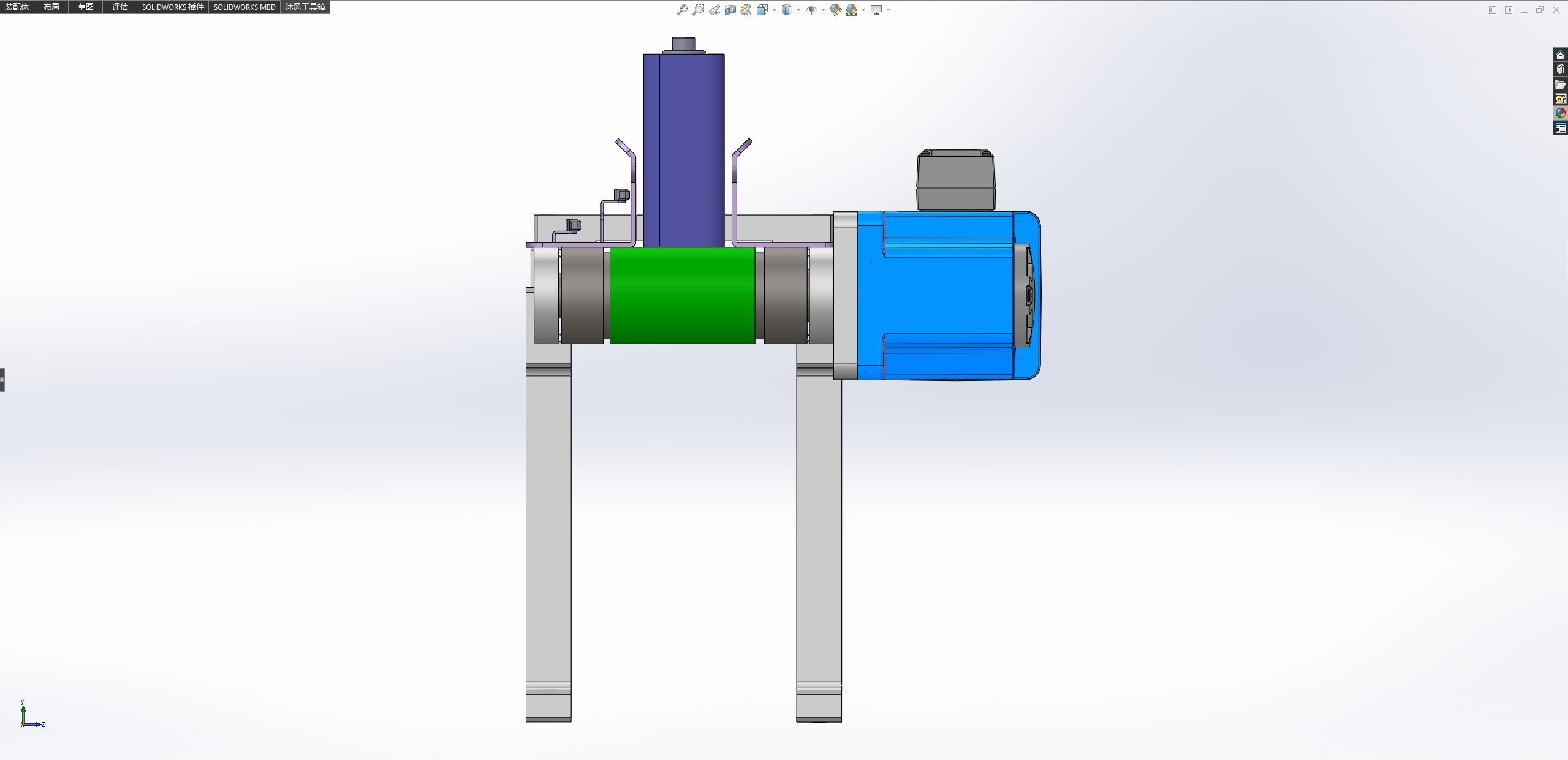Expand the Display Style dropdown arrow
The height and width of the screenshot is (760, 1568).
coord(798,10)
